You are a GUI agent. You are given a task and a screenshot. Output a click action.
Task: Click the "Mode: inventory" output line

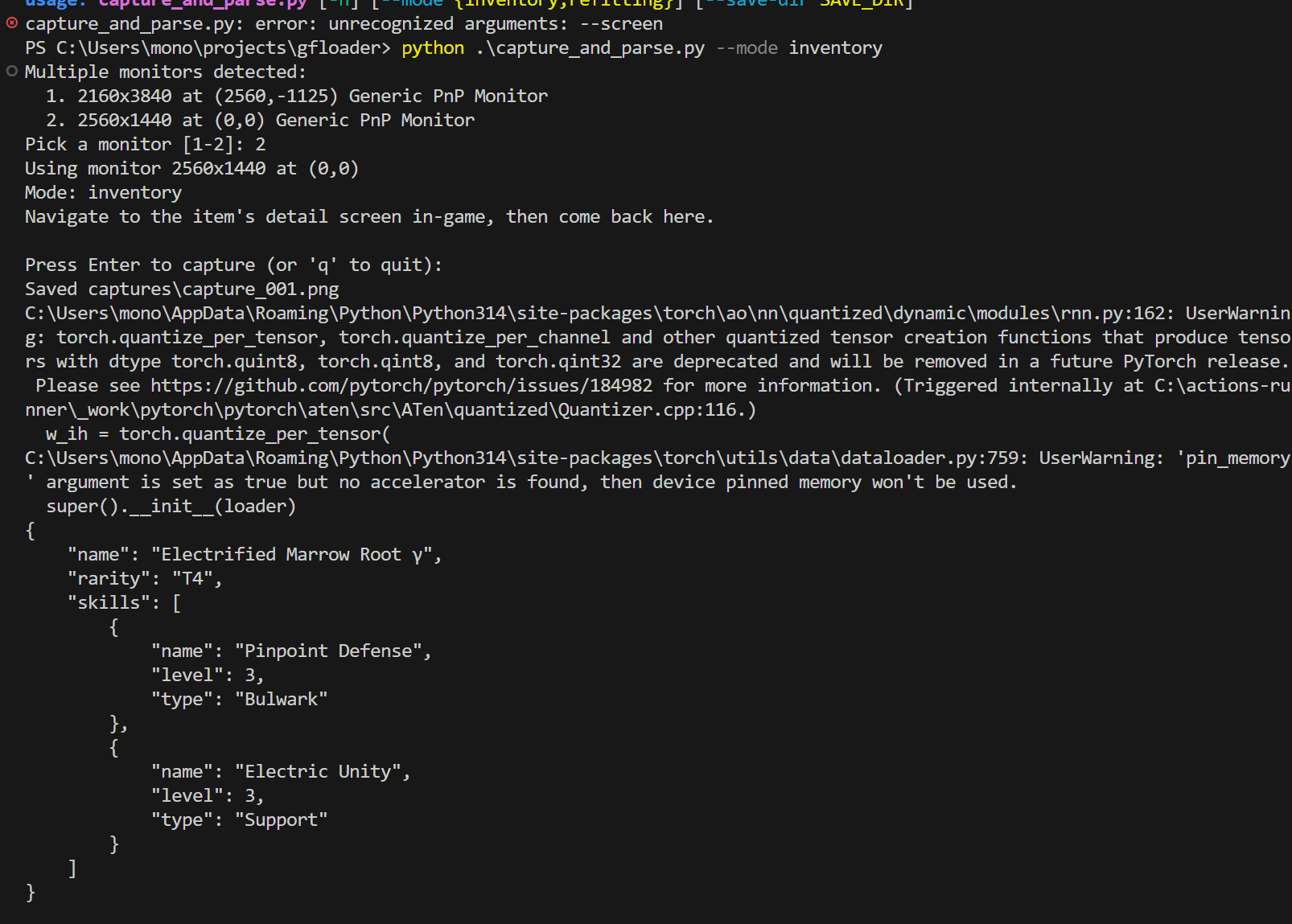point(103,193)
